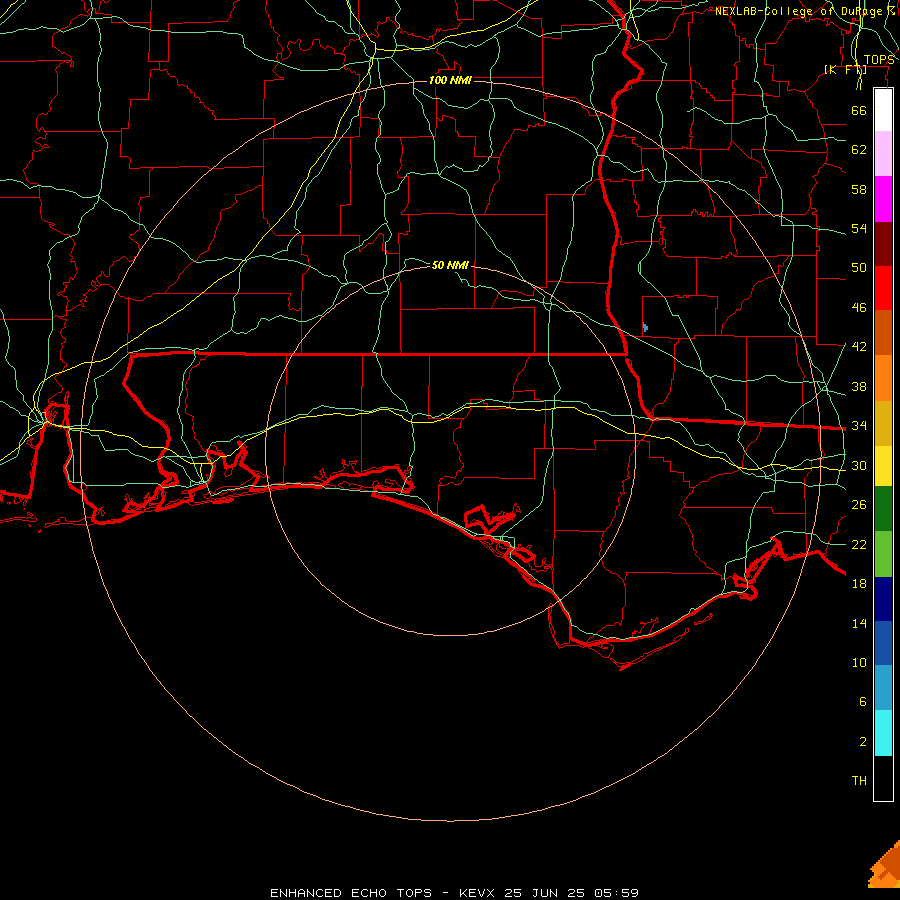Click the '66' legend value
The image size is (900, 900).
click(859, 111)
